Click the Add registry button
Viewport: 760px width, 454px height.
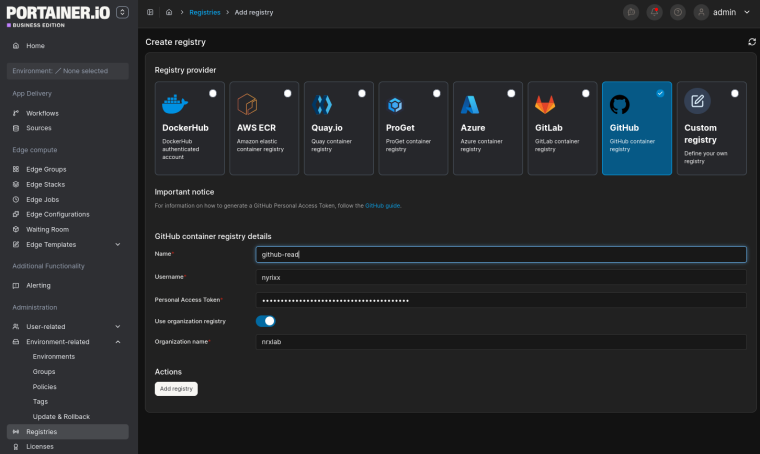coord(176,389)
